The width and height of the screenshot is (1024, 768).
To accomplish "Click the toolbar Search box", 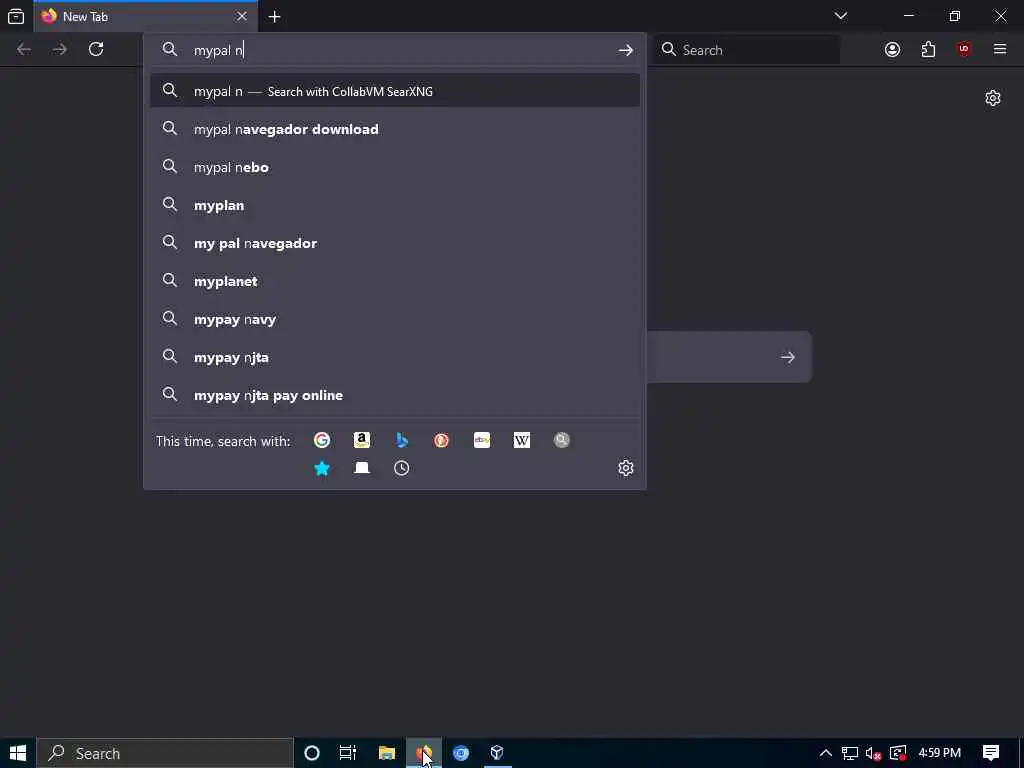I will 746,50.
